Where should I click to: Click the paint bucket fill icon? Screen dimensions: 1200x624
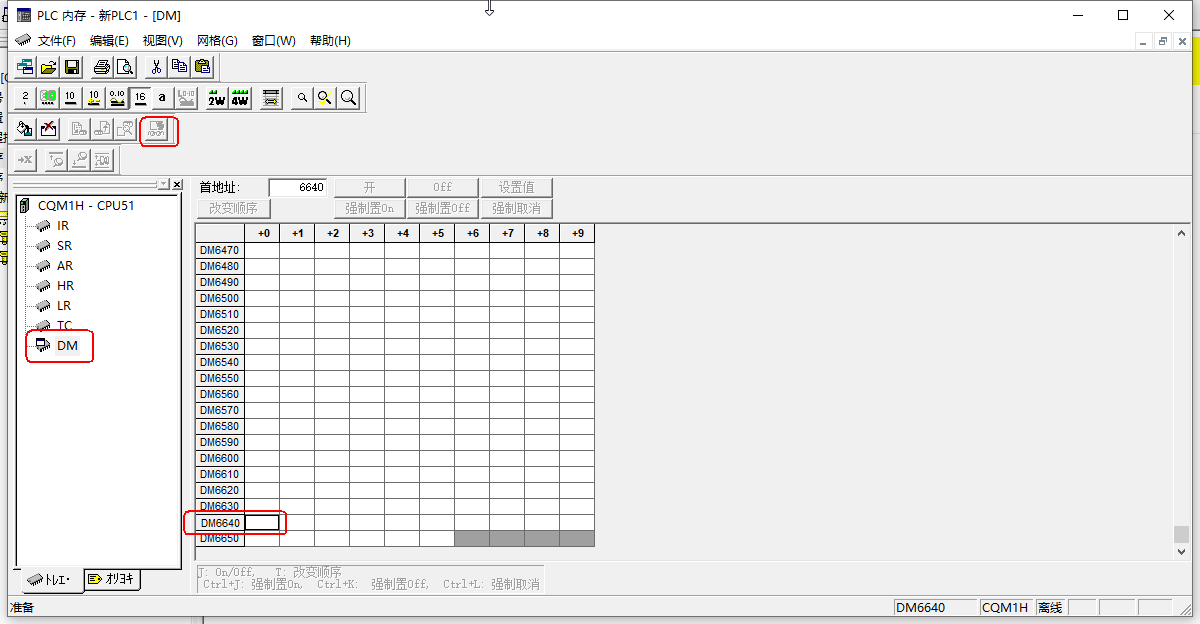25,129
